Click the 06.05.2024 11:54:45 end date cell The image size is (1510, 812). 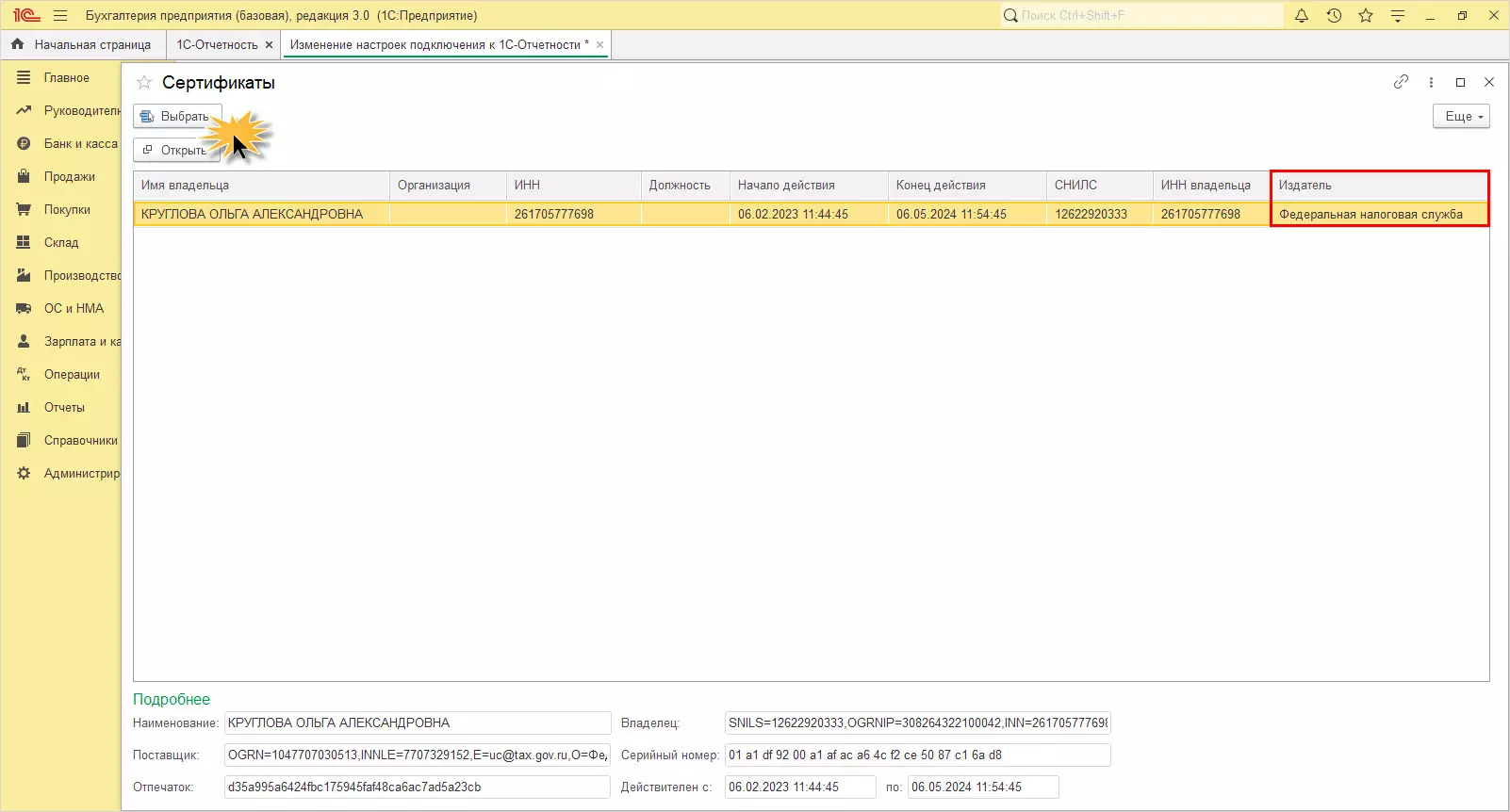pyautogui.click(x=967, y=214)
